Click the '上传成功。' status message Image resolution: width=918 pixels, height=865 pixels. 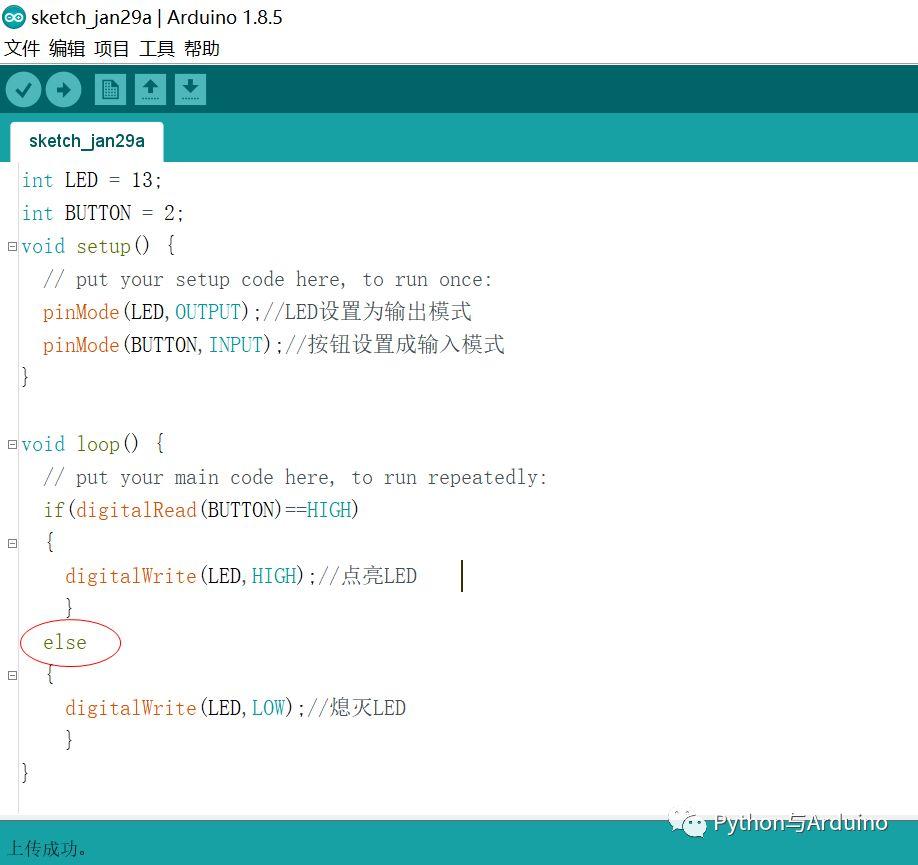click(x=47, y=849)
